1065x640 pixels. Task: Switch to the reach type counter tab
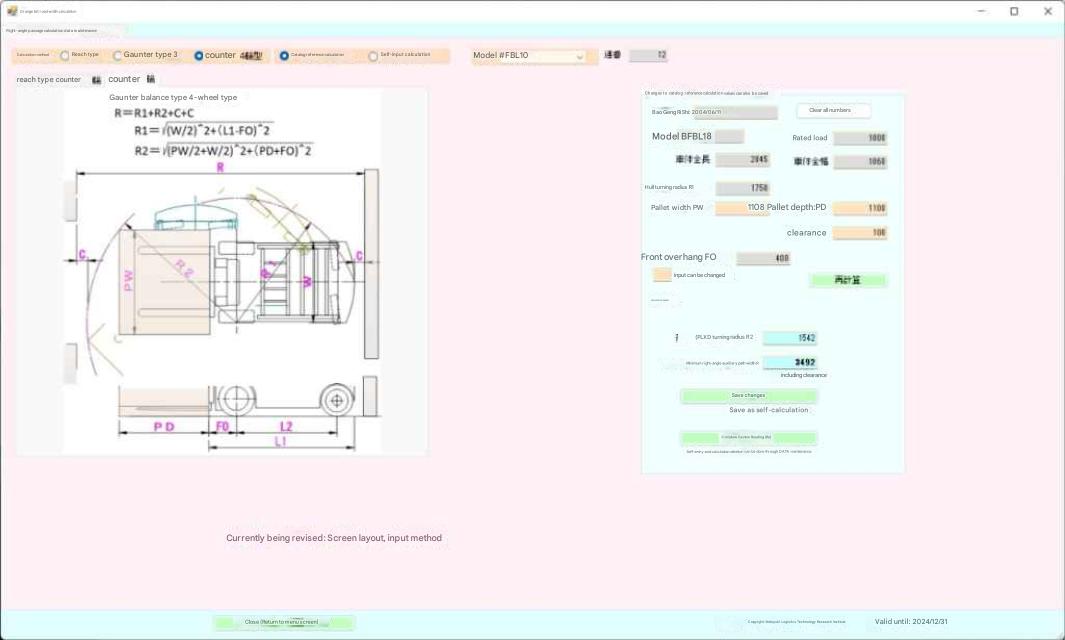point(49,80)
